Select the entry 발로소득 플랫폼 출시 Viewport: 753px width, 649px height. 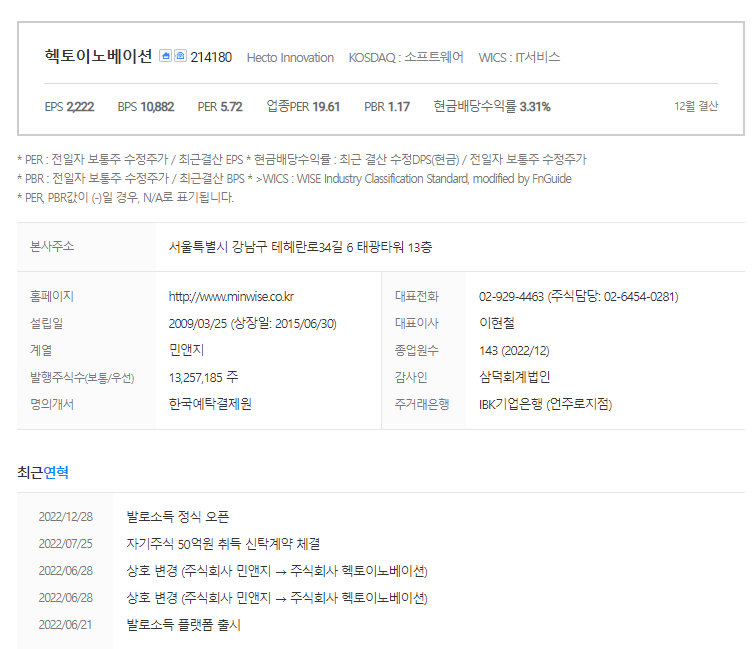183,625
